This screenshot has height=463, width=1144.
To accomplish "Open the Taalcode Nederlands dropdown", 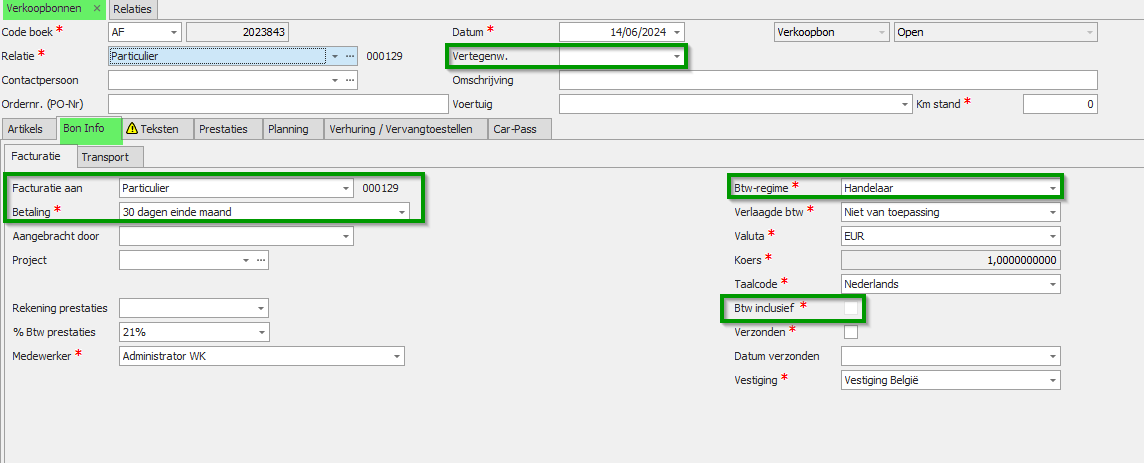I will (x=1053, y=284).
